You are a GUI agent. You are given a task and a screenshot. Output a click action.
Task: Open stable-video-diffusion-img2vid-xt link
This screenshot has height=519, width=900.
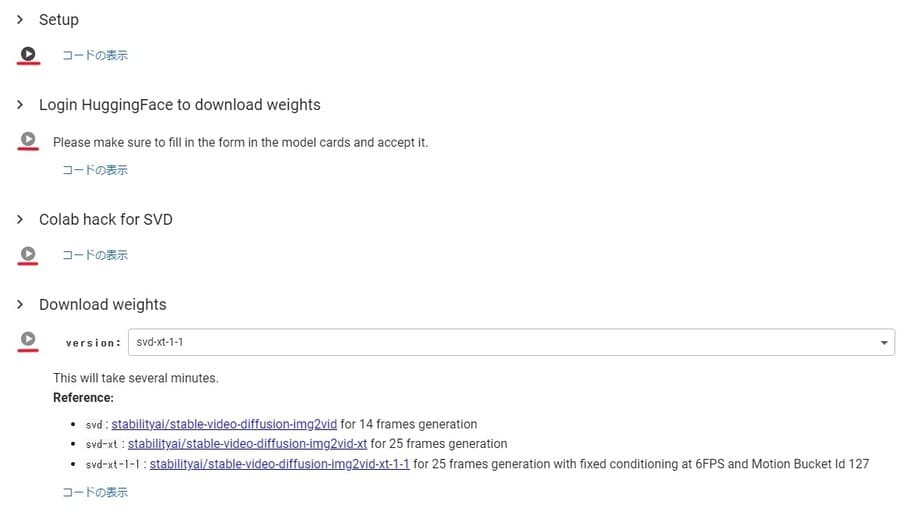(247, 444)
